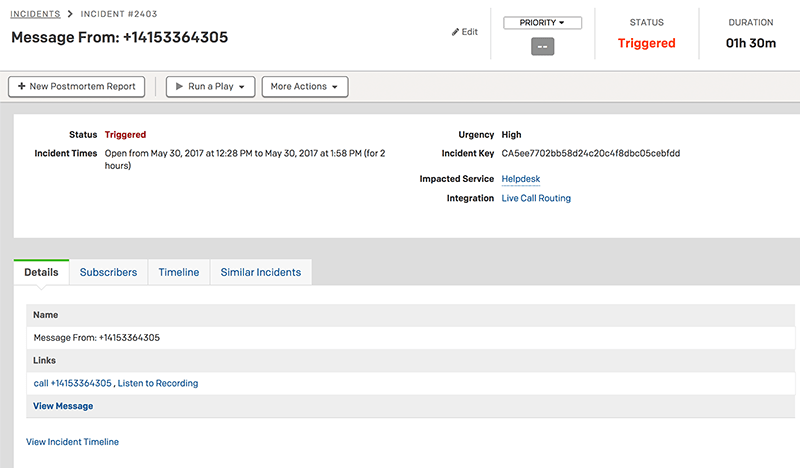Open the Timeline tab

pos(179,272)
